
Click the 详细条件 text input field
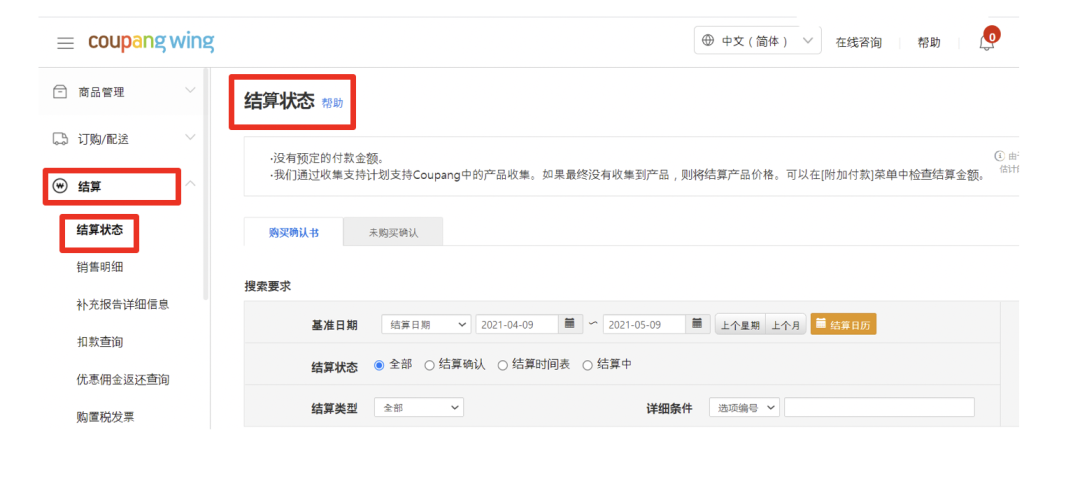click(x=880, y=407)
